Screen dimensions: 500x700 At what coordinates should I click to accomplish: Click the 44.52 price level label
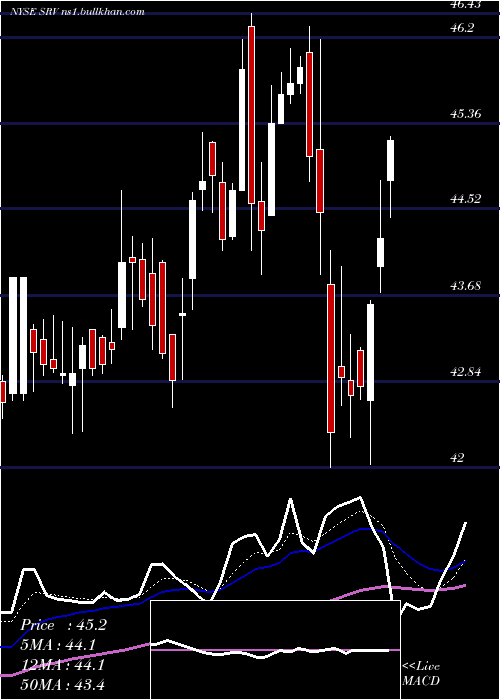(x=466, y=199)
